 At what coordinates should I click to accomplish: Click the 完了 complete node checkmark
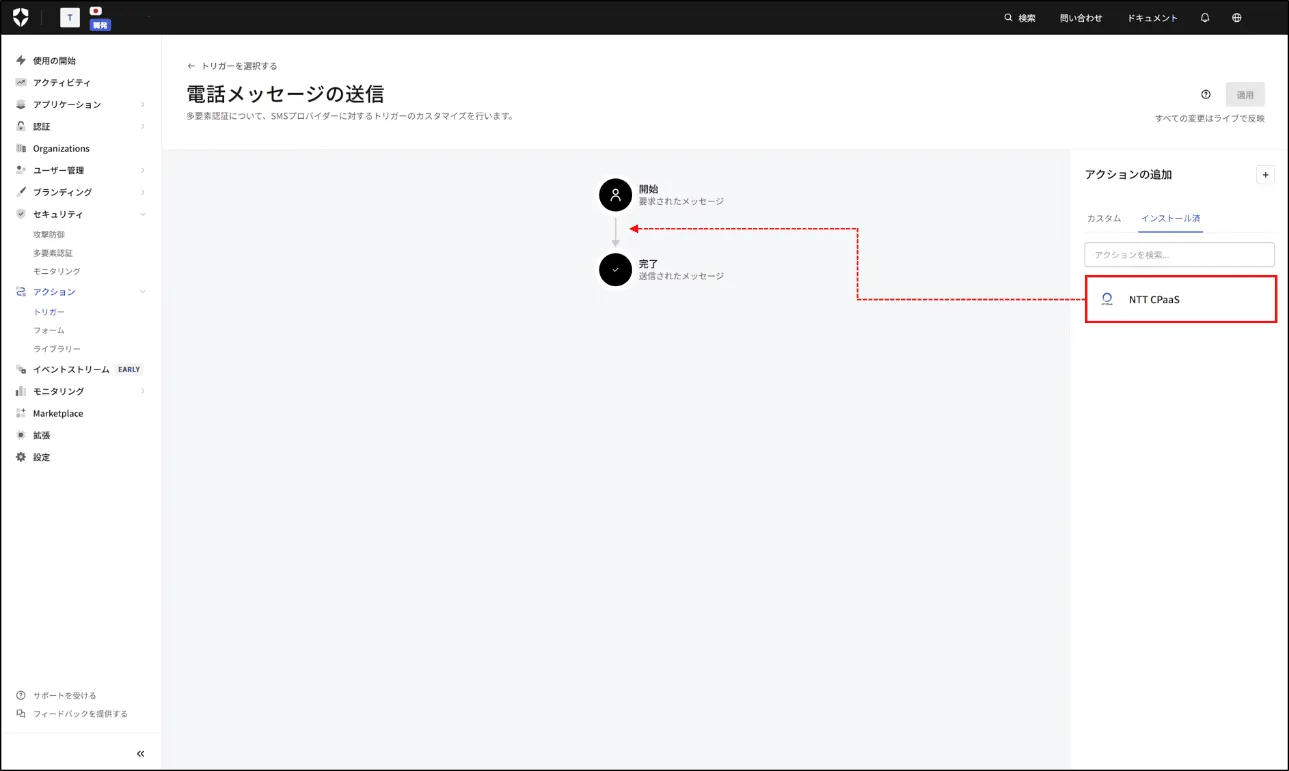(615, 270)
